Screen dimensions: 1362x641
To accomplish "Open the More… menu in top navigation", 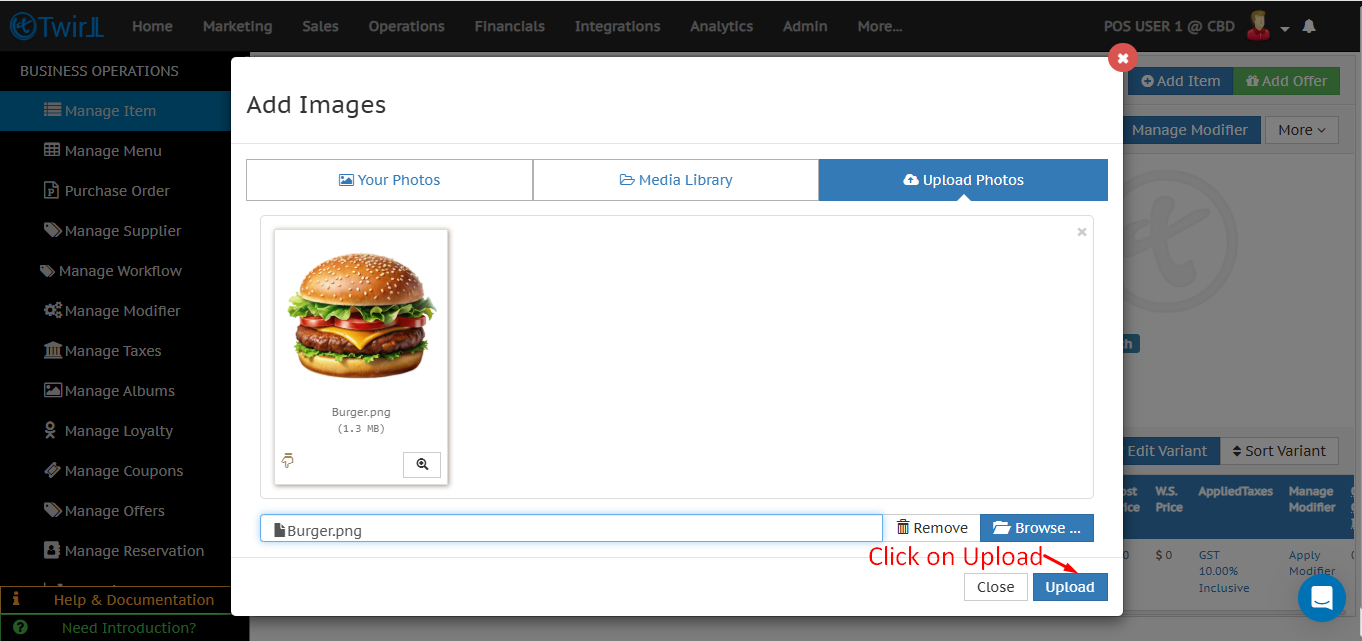I will click(x=879, y=27).
